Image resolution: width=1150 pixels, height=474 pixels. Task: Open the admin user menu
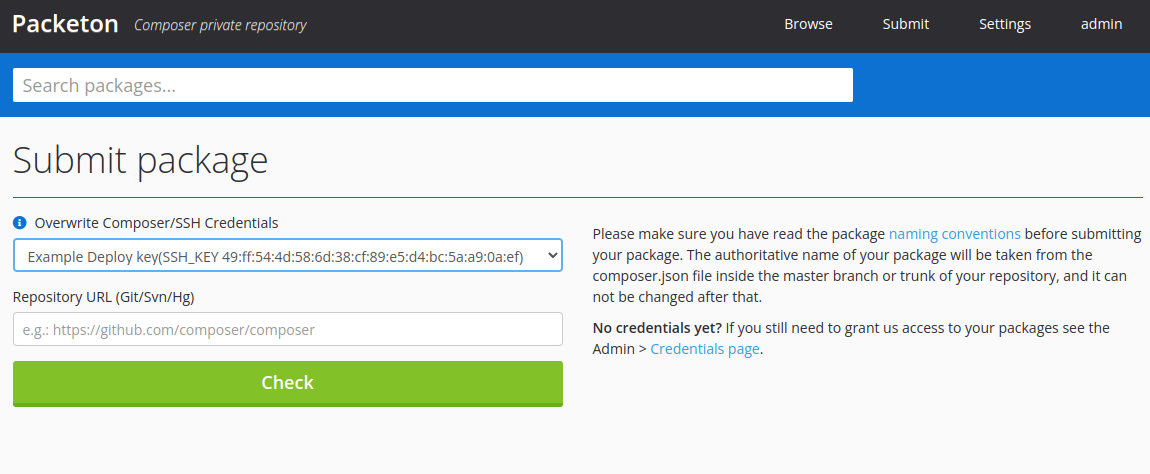[x=1101, y=24]
